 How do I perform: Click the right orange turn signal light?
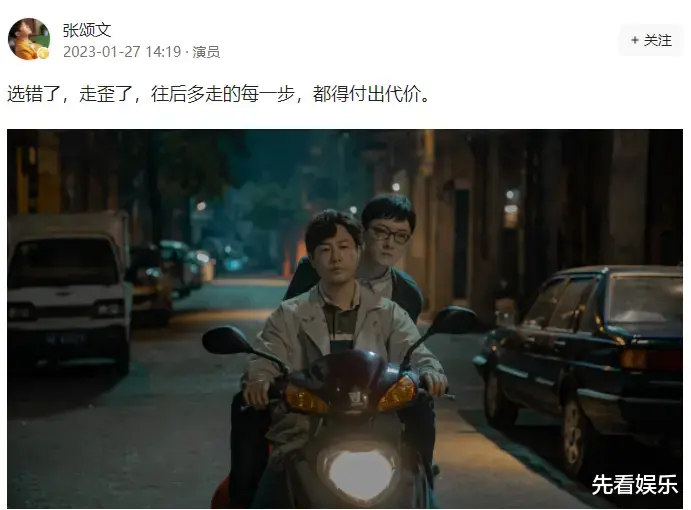[x=396, y=394]
